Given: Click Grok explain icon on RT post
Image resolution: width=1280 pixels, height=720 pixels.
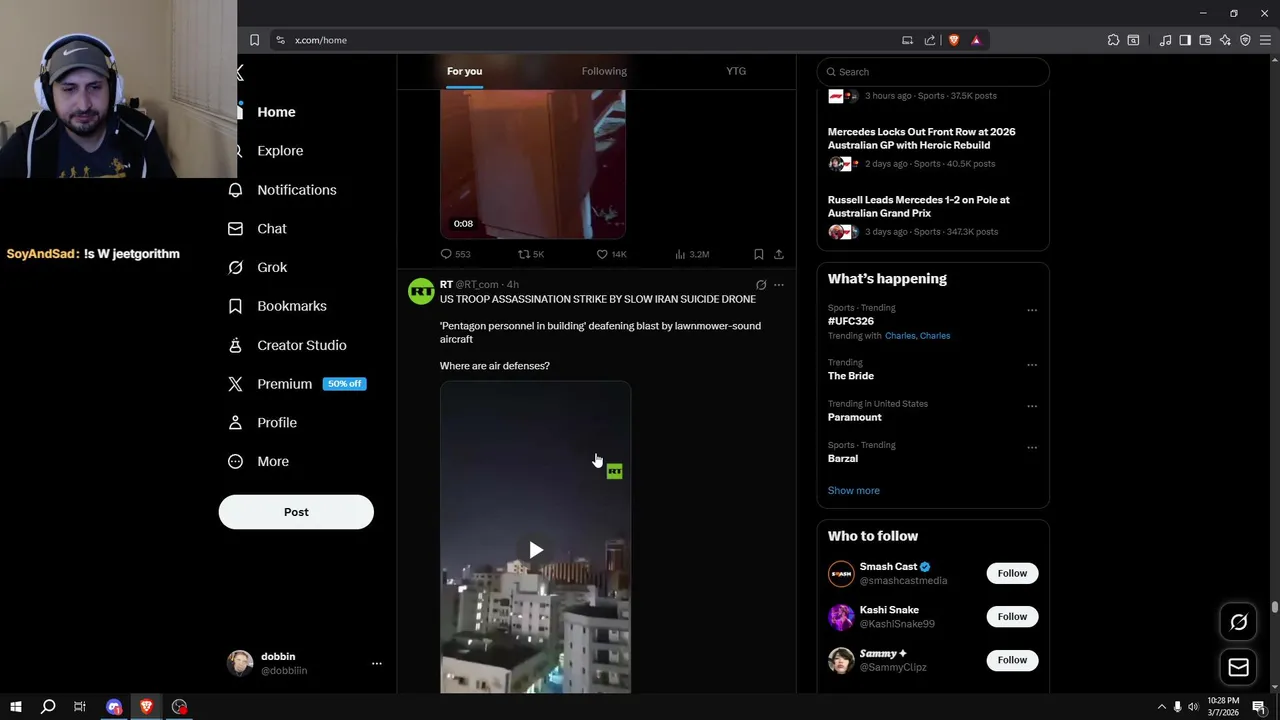Looking at the screenshot, I should click(761, 285).
